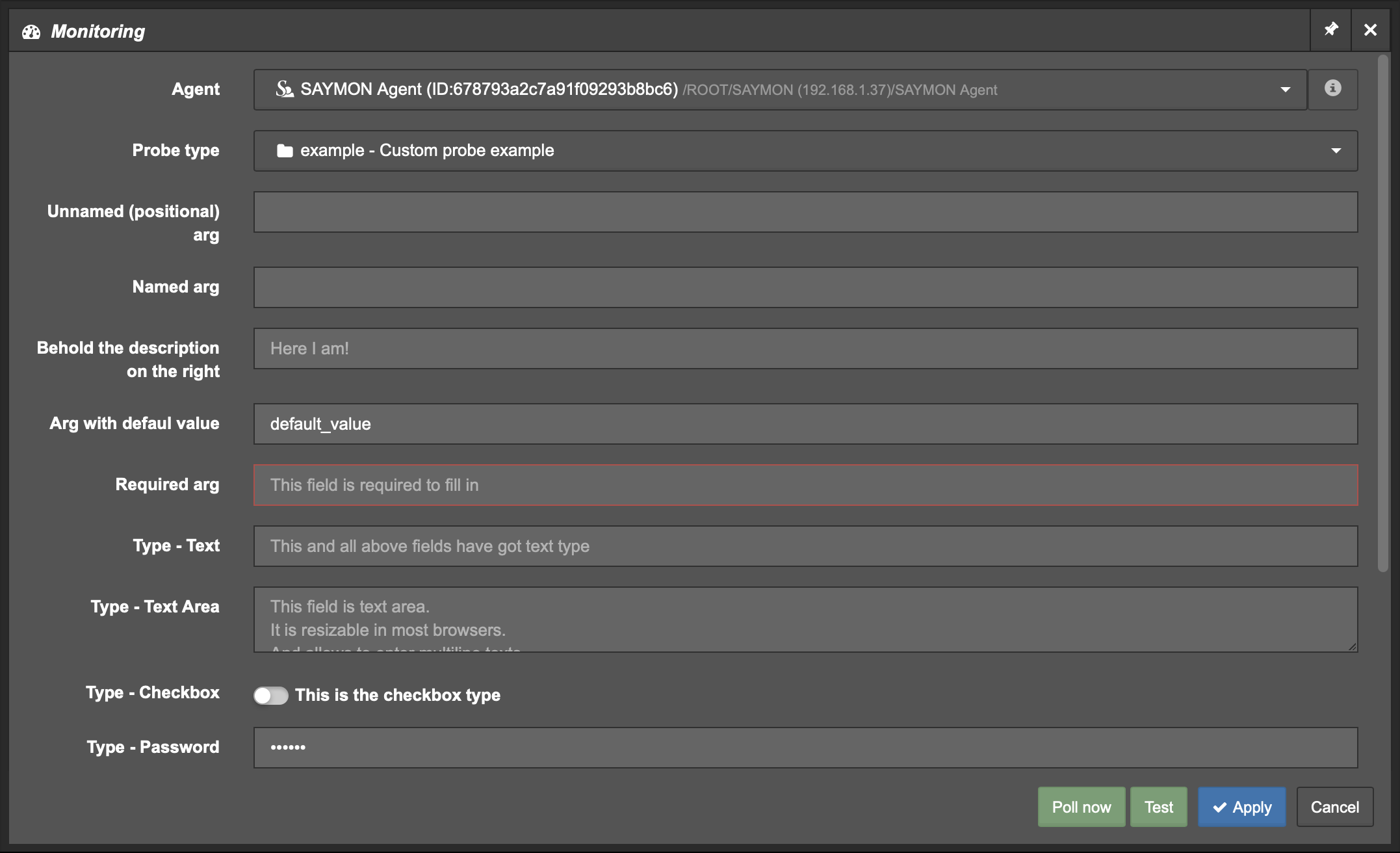Click 'This is the checkbox type' label
The image size is (1400, 853).
pos(398,695)
